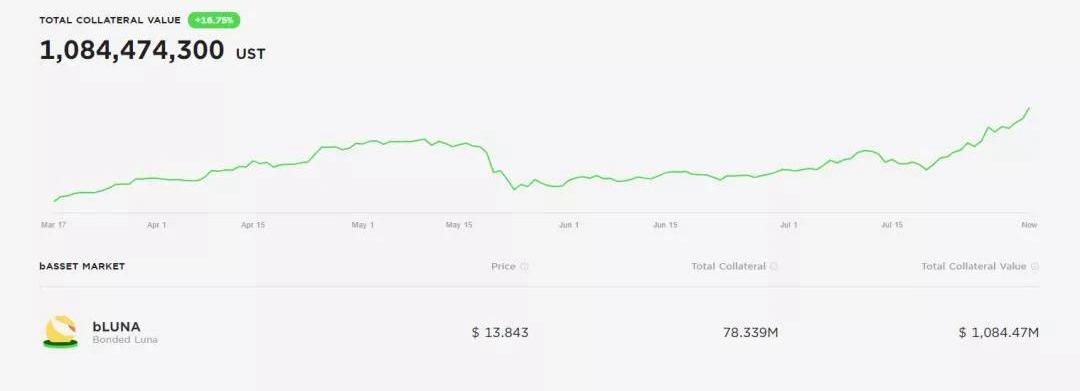Click the Now label at chart end
Screen dimensions: 1080x391
(1029, 225)
